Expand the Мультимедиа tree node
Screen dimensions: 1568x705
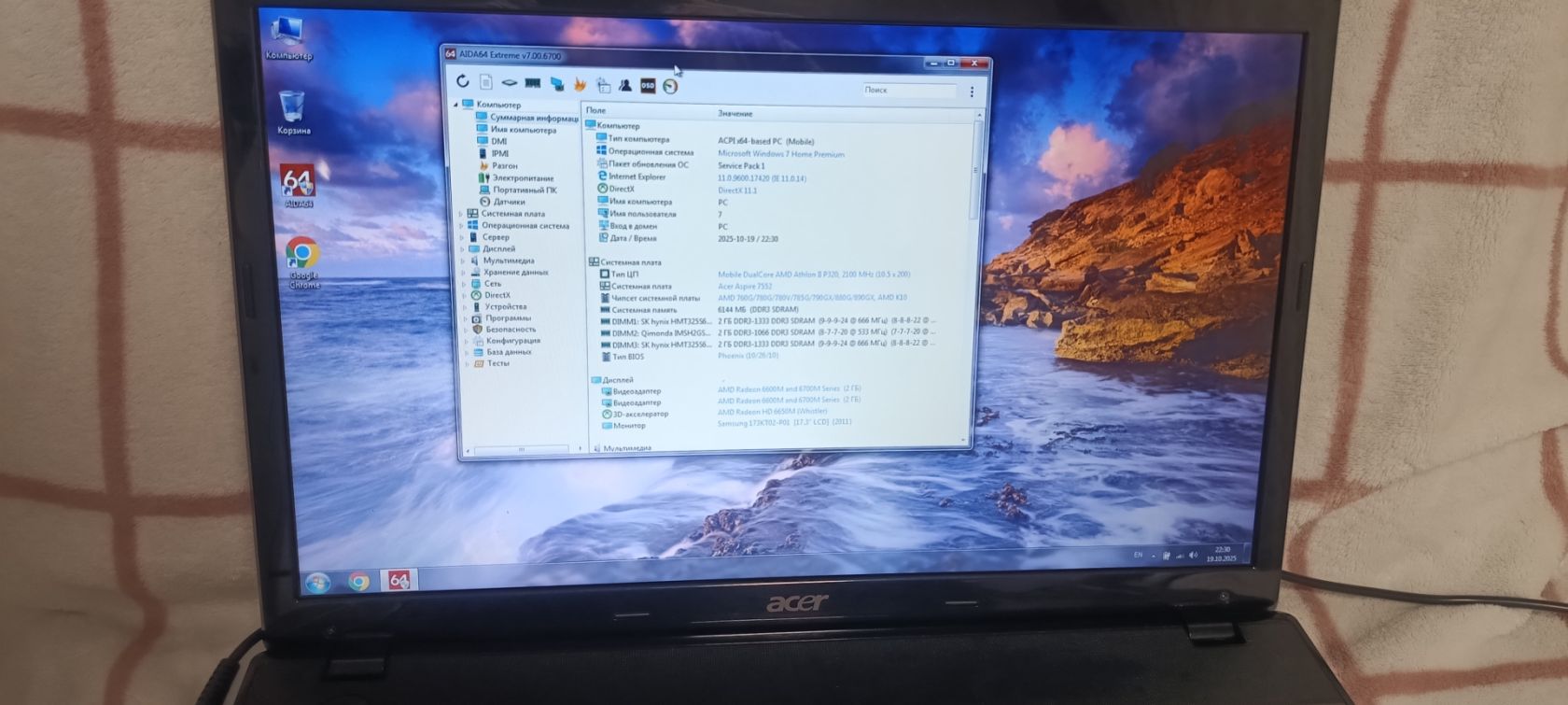pyautogui.click(x=463, y=261)
